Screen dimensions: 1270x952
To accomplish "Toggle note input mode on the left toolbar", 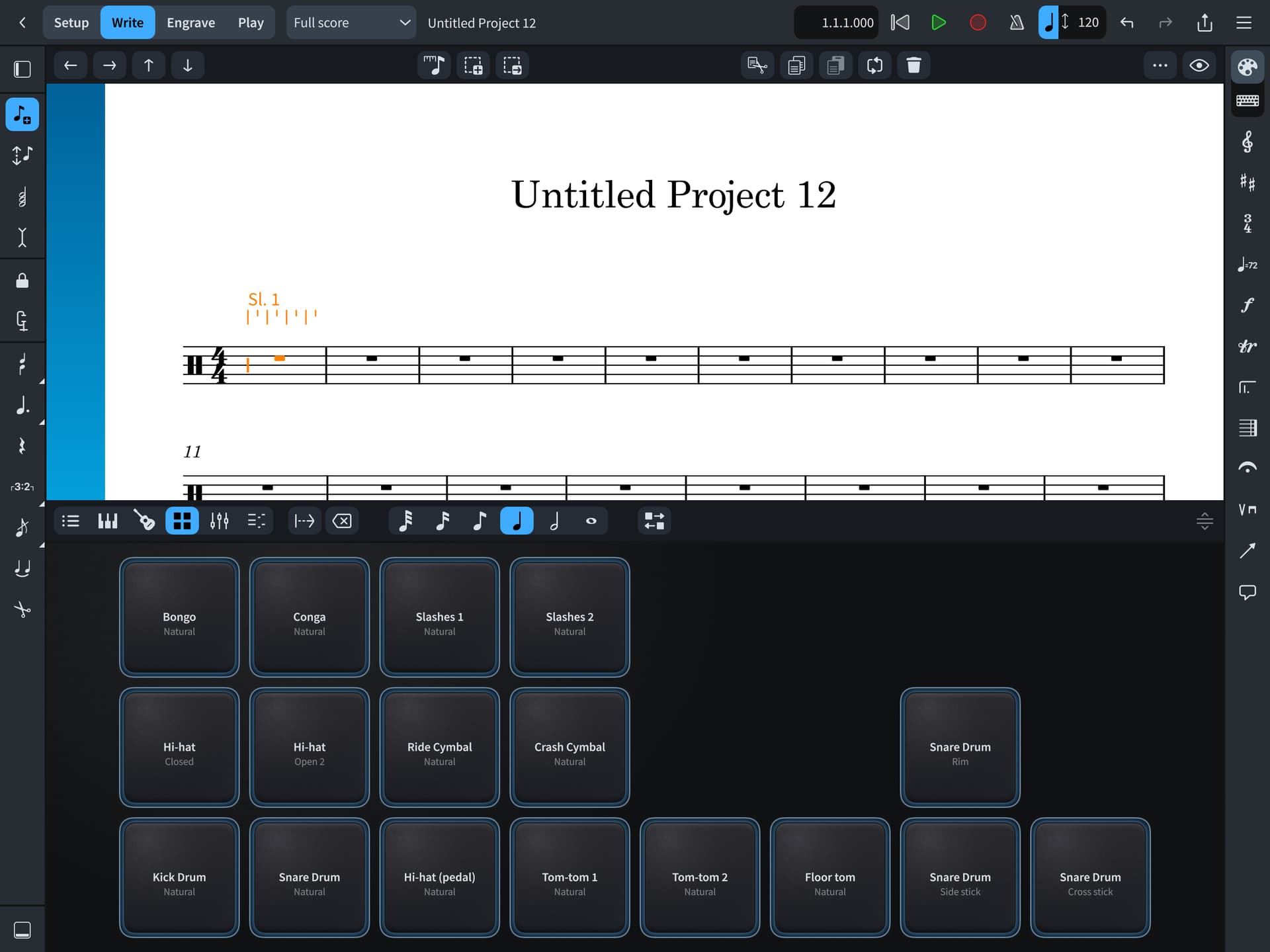I will coord(22,114).
